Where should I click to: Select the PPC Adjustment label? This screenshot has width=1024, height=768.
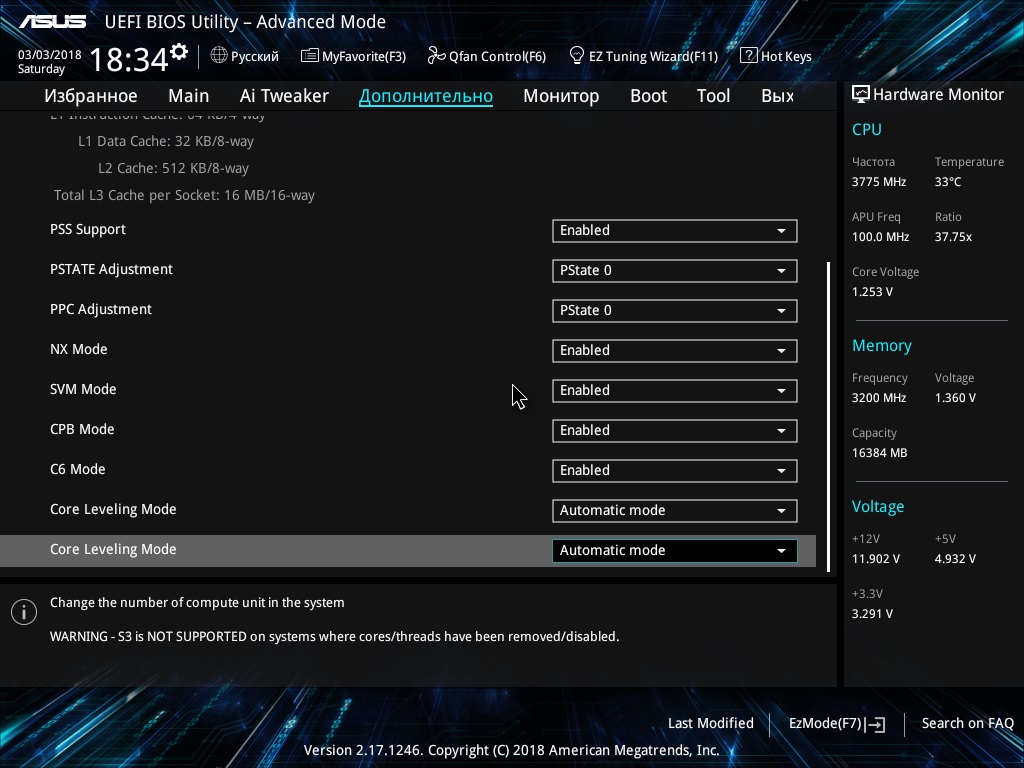click(101, 310)
